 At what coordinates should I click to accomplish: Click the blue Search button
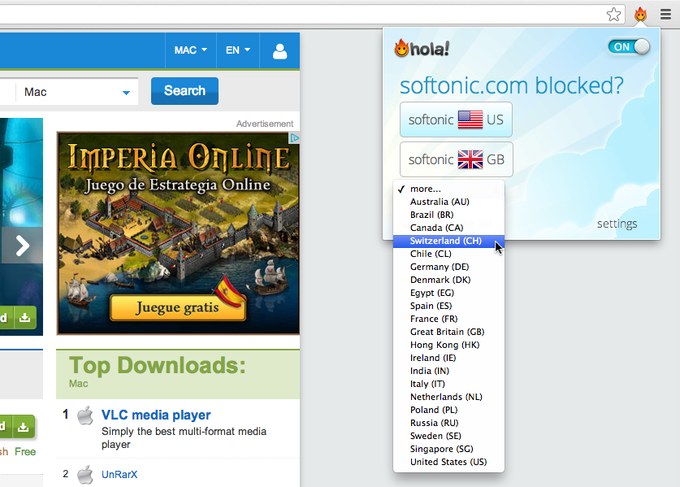(x=184, y=91)
